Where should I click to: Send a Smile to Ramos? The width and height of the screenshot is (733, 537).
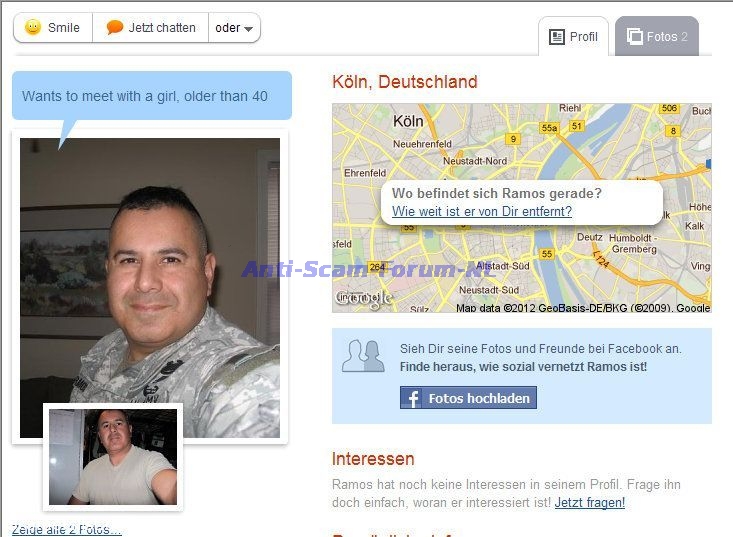53,28
